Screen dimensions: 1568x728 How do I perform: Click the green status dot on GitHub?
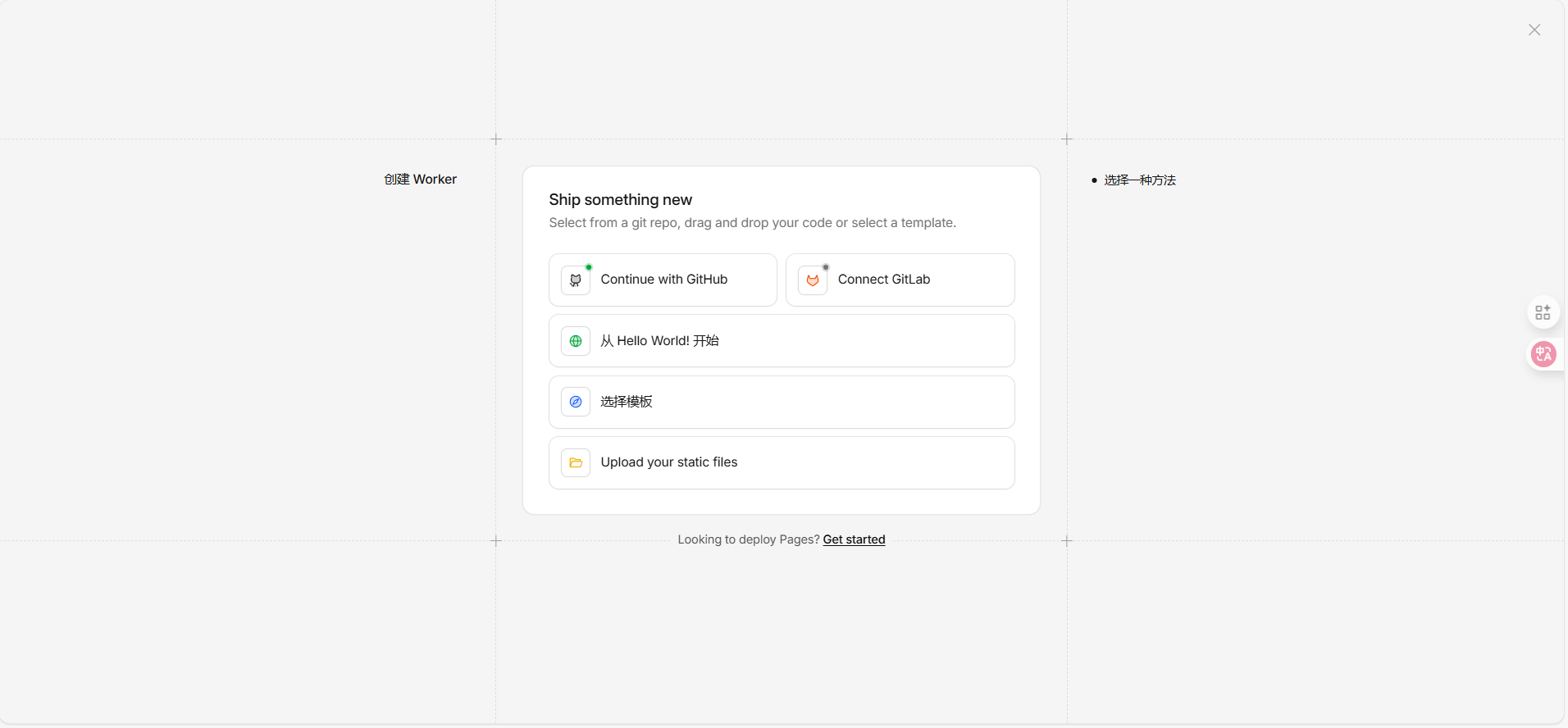pyautogui.click(x=589, y=267)
